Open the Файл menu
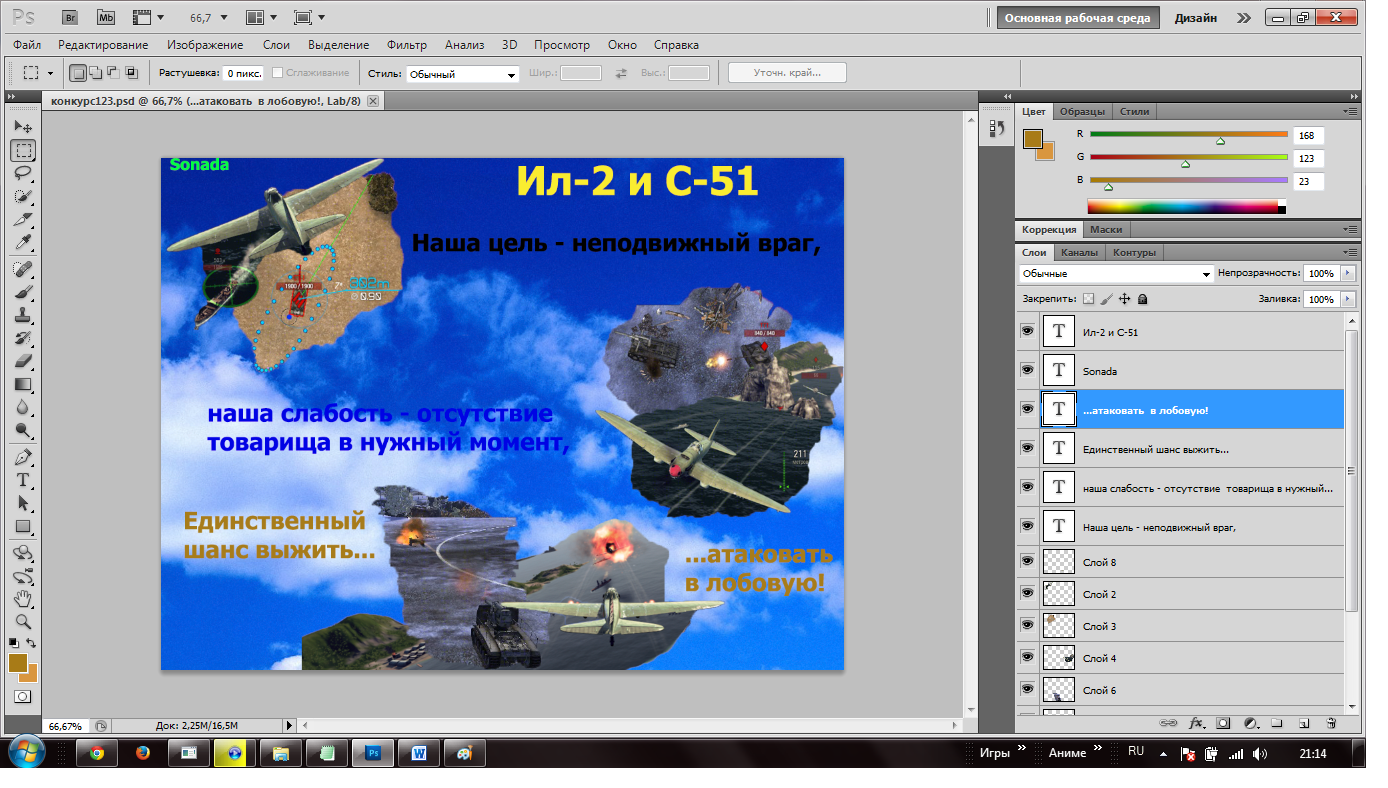The width and height of the screenshot is (1388, 788). click(28, 45)
